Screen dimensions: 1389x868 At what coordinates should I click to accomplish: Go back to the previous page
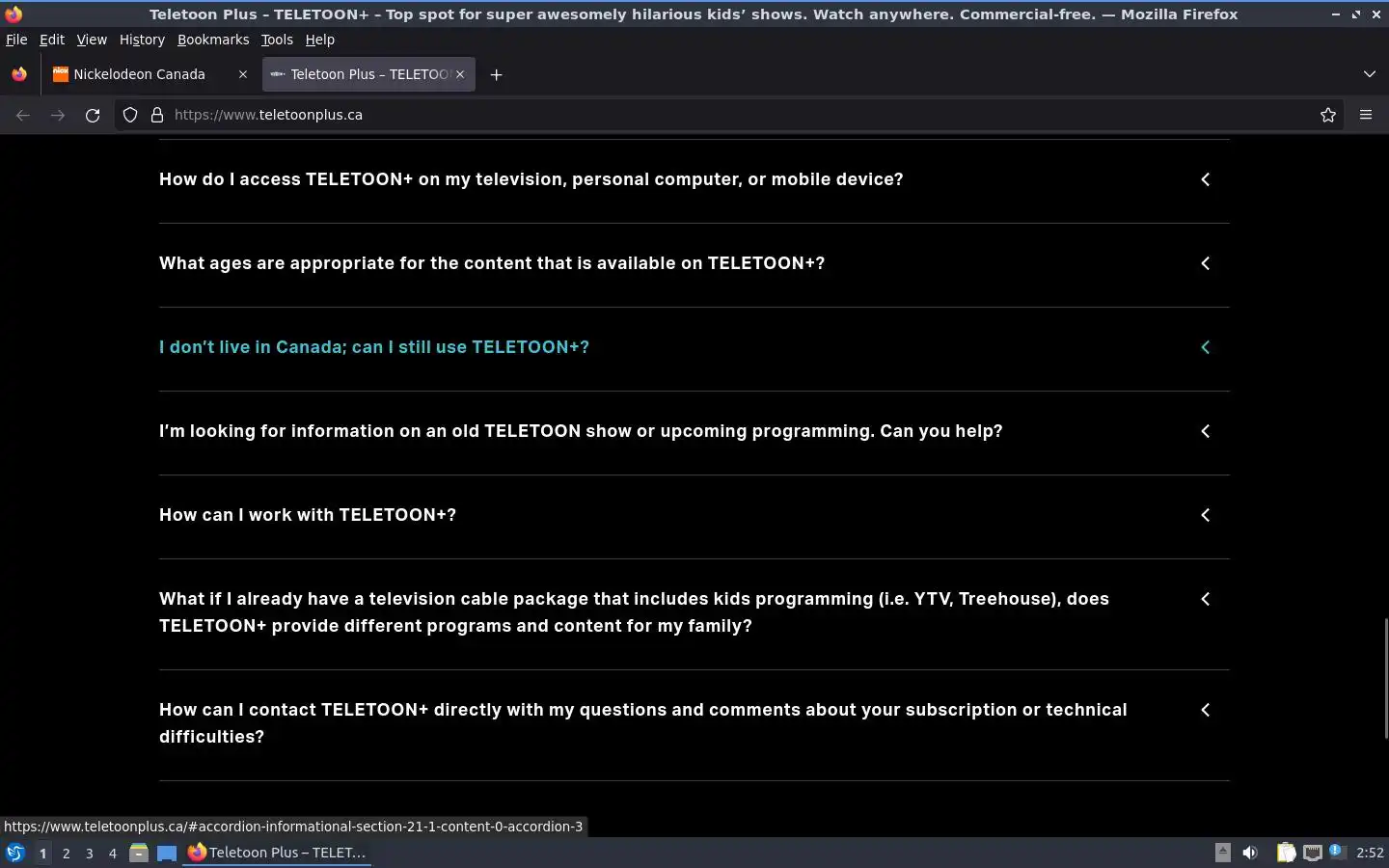[23, 115]
